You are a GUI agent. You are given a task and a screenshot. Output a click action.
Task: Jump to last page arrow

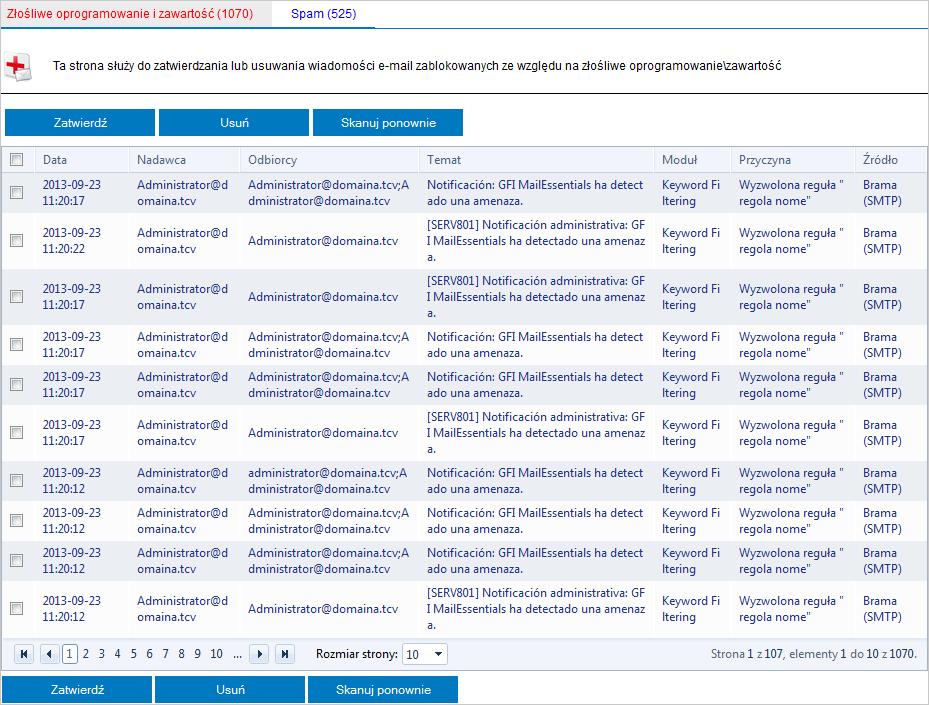pyautogui.click(x=285, y=654)
